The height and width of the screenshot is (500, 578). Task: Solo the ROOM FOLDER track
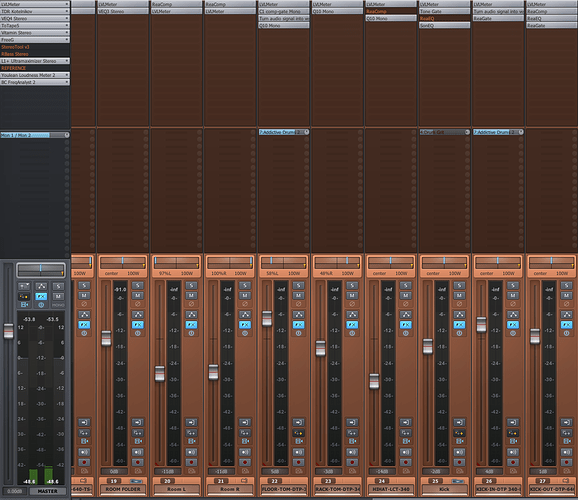137,285
